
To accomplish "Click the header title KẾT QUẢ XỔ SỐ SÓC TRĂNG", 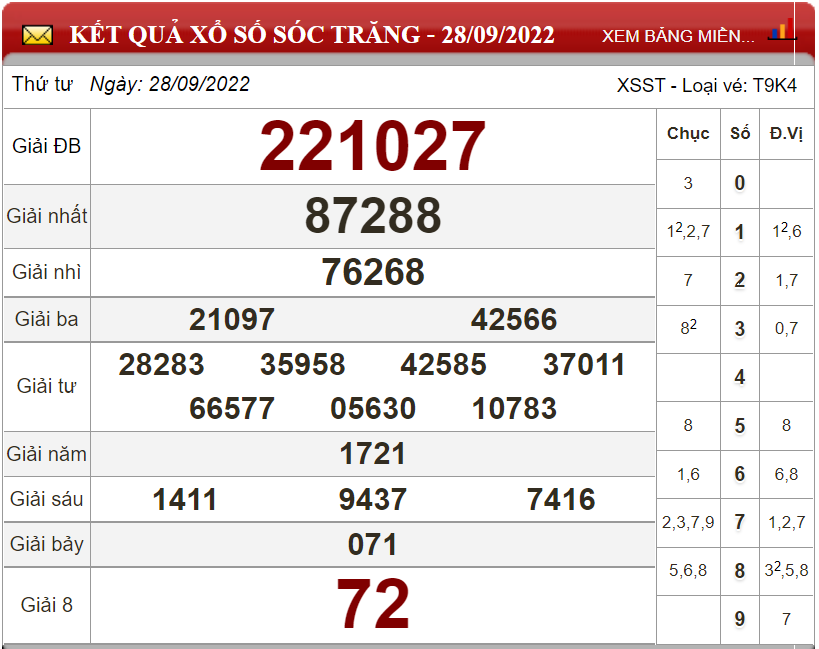I will click(312, 35).
